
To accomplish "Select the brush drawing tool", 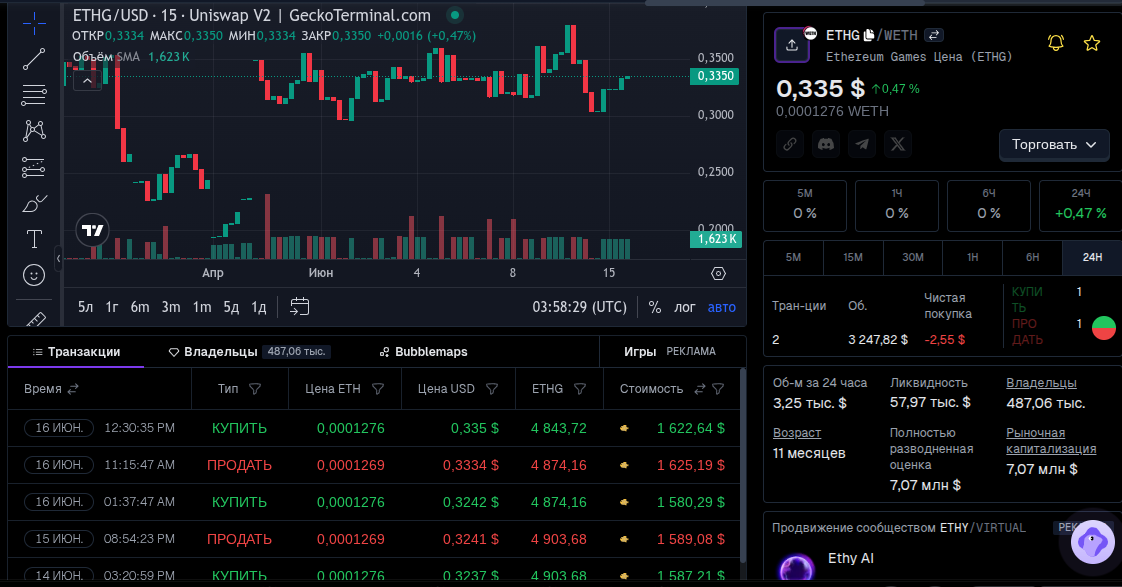I will [x=34, y=204].
